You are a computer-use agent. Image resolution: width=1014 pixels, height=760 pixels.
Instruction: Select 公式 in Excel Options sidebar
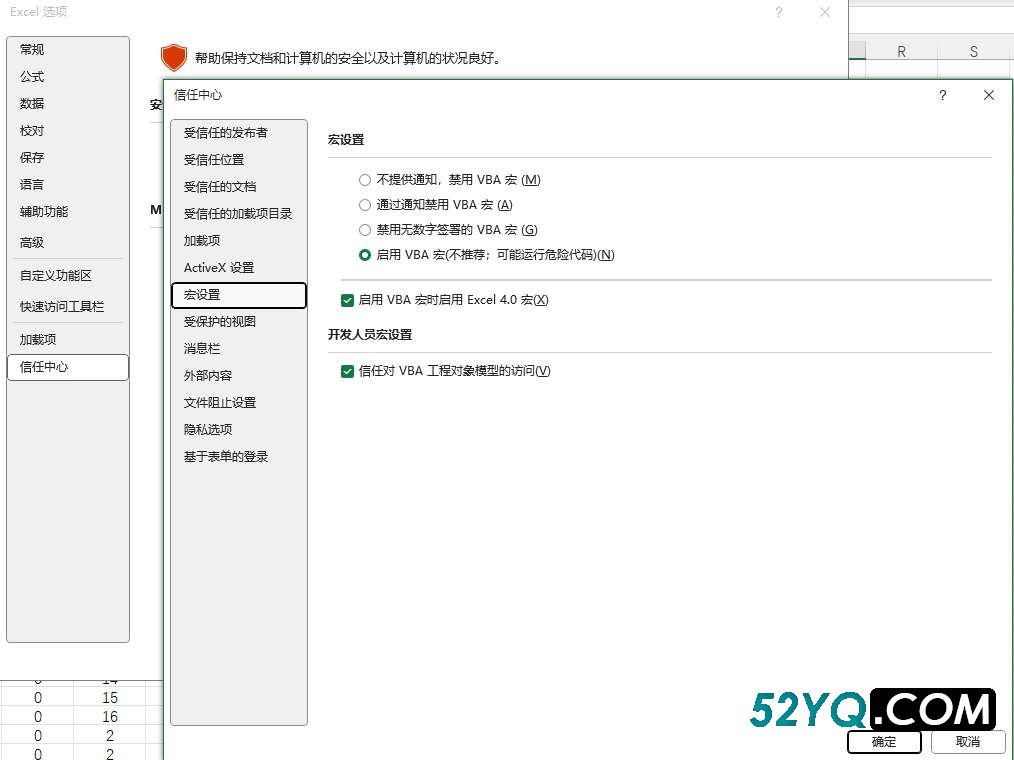point(68,77)
